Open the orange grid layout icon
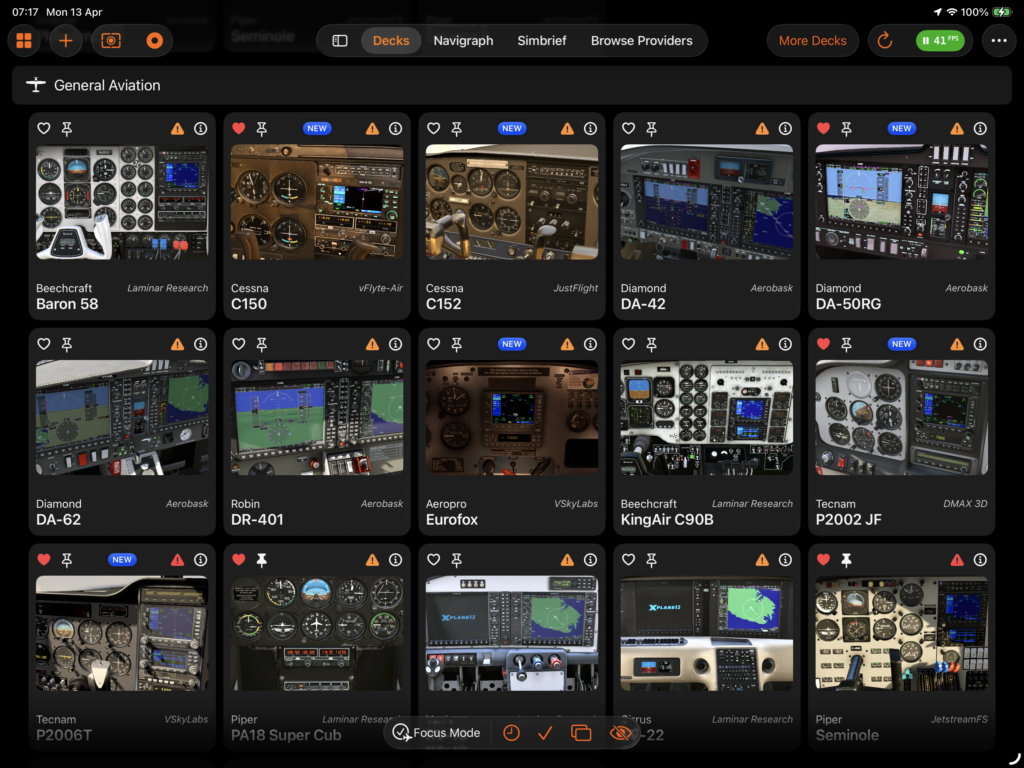Image resolution: width=1024 pixels, height=768 pixels. point(24,41)
